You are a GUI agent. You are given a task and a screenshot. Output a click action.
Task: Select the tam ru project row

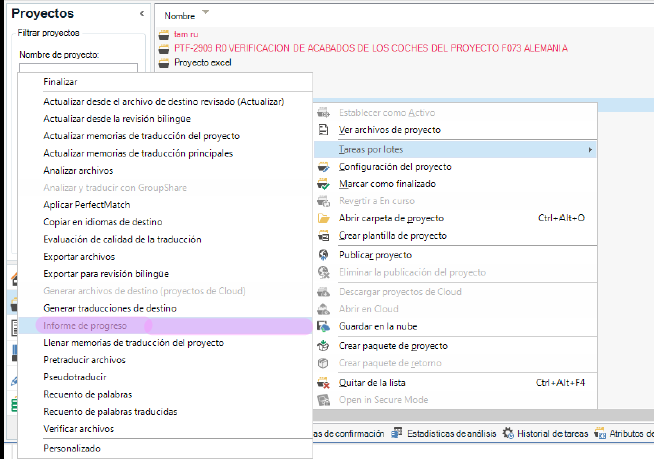405,35
